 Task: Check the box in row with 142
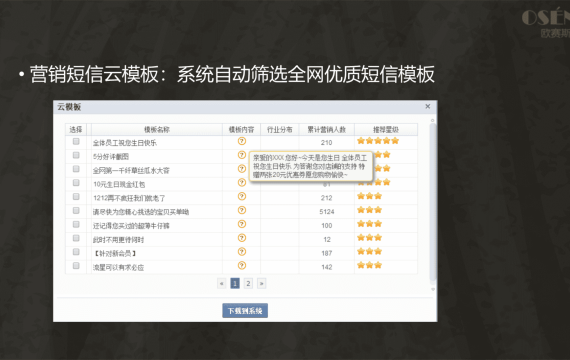76,265
